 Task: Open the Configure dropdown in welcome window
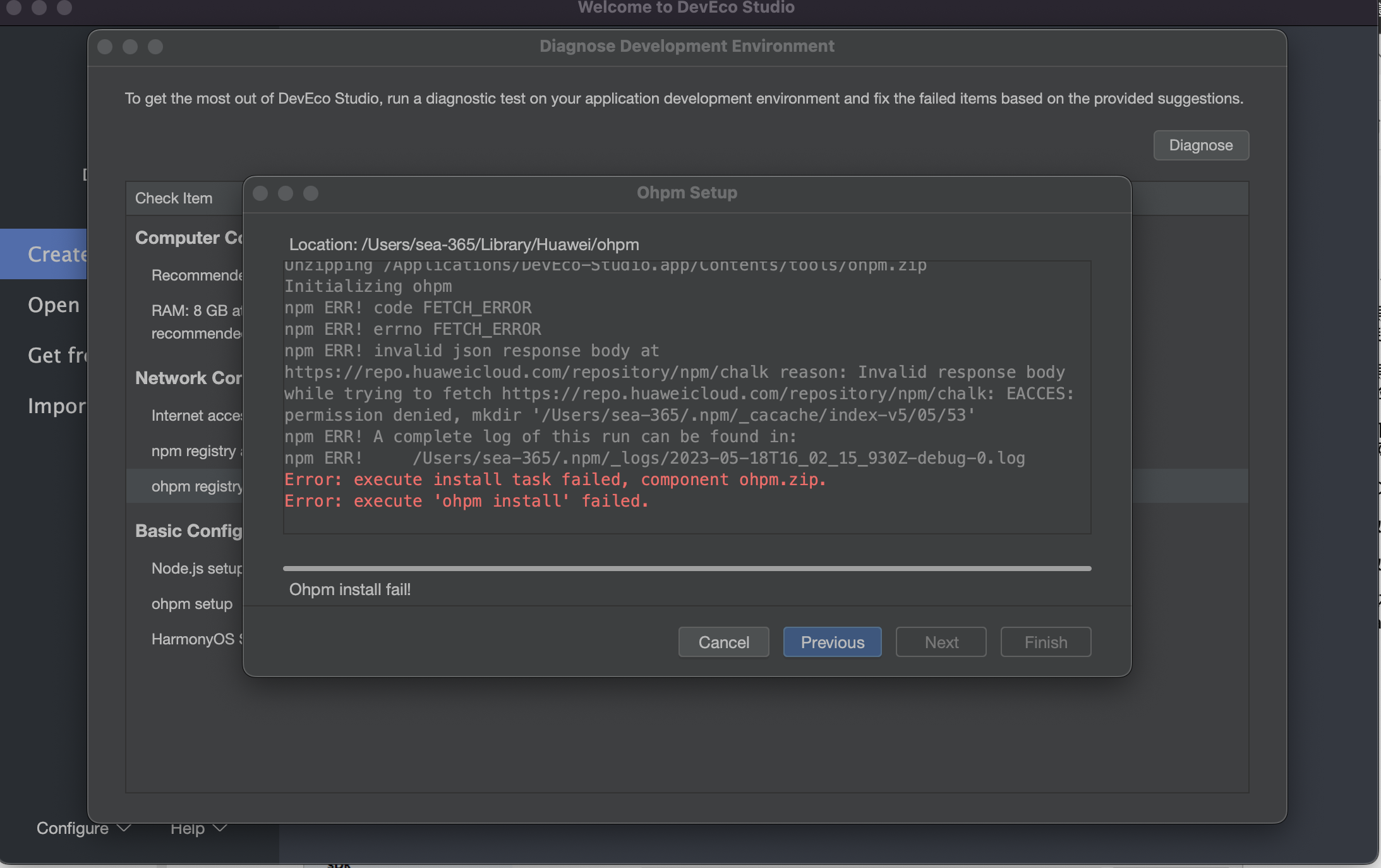83,828
